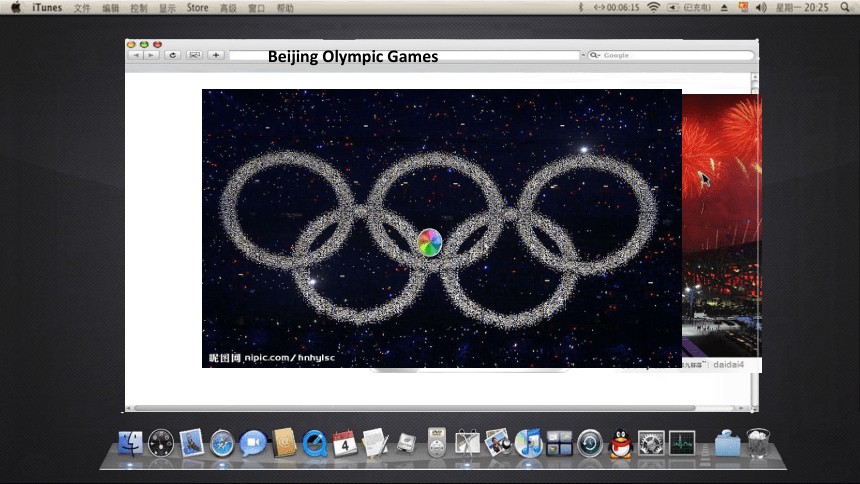
Task: Launch QuickTime Player from the dock
Action: click(315, 443)
